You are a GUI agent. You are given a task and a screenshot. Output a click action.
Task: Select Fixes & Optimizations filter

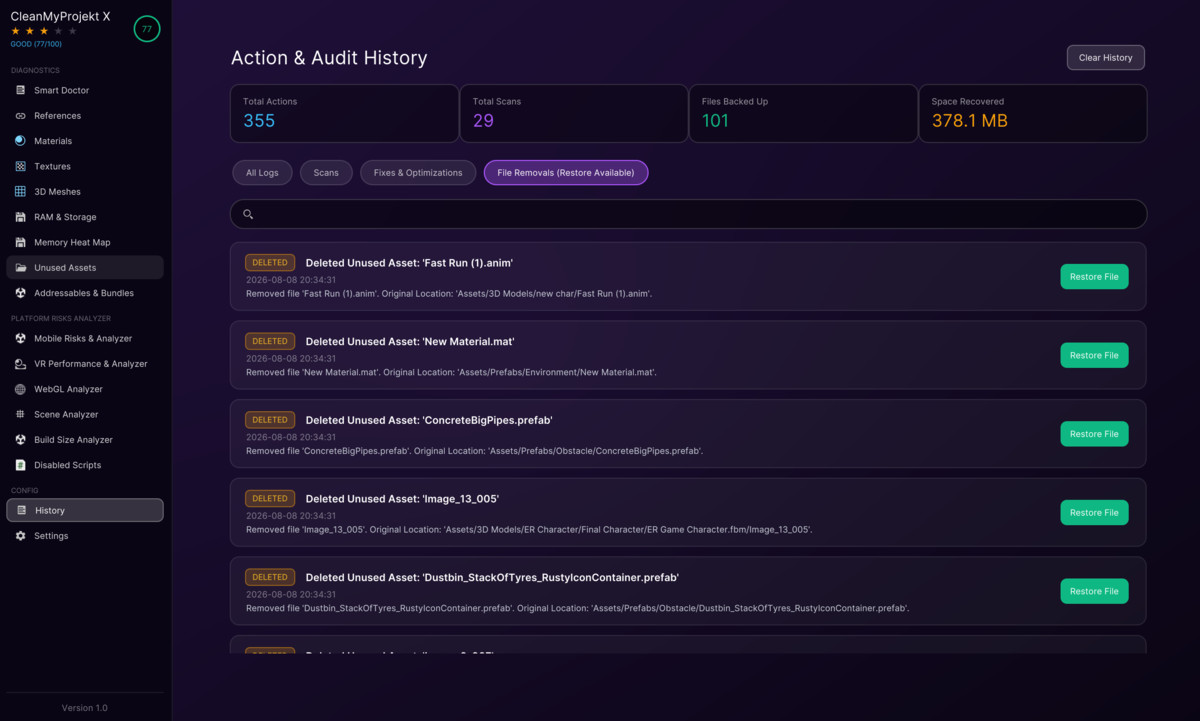(418, 173)
